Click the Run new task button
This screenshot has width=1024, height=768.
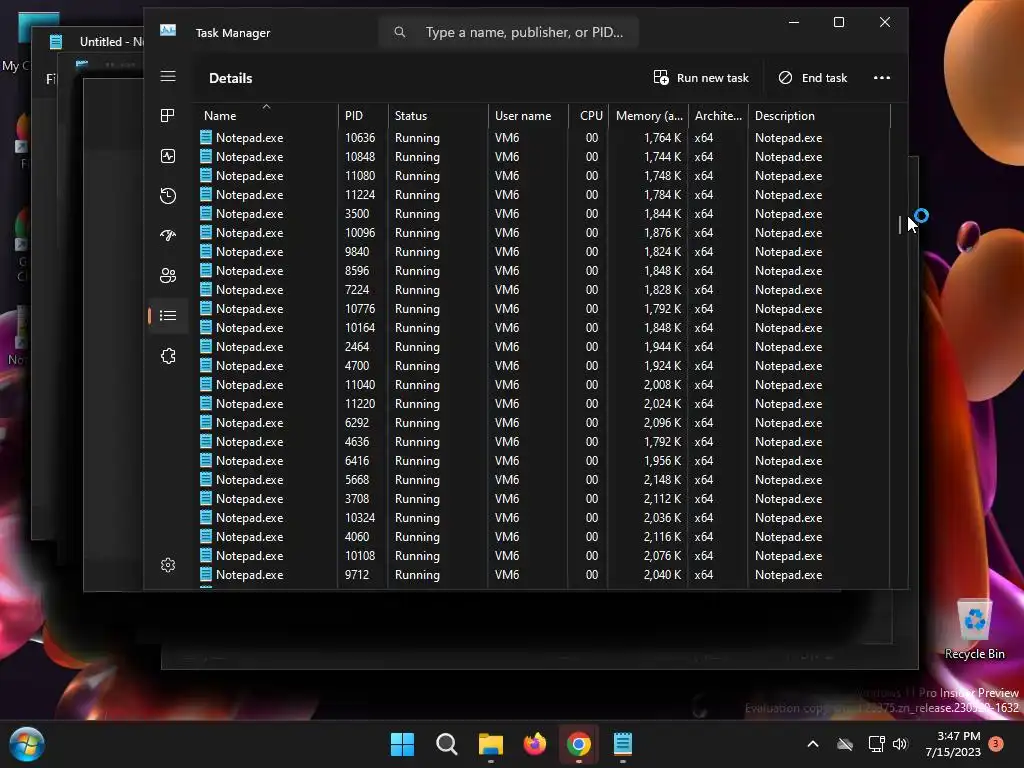[x=701, y=78]
